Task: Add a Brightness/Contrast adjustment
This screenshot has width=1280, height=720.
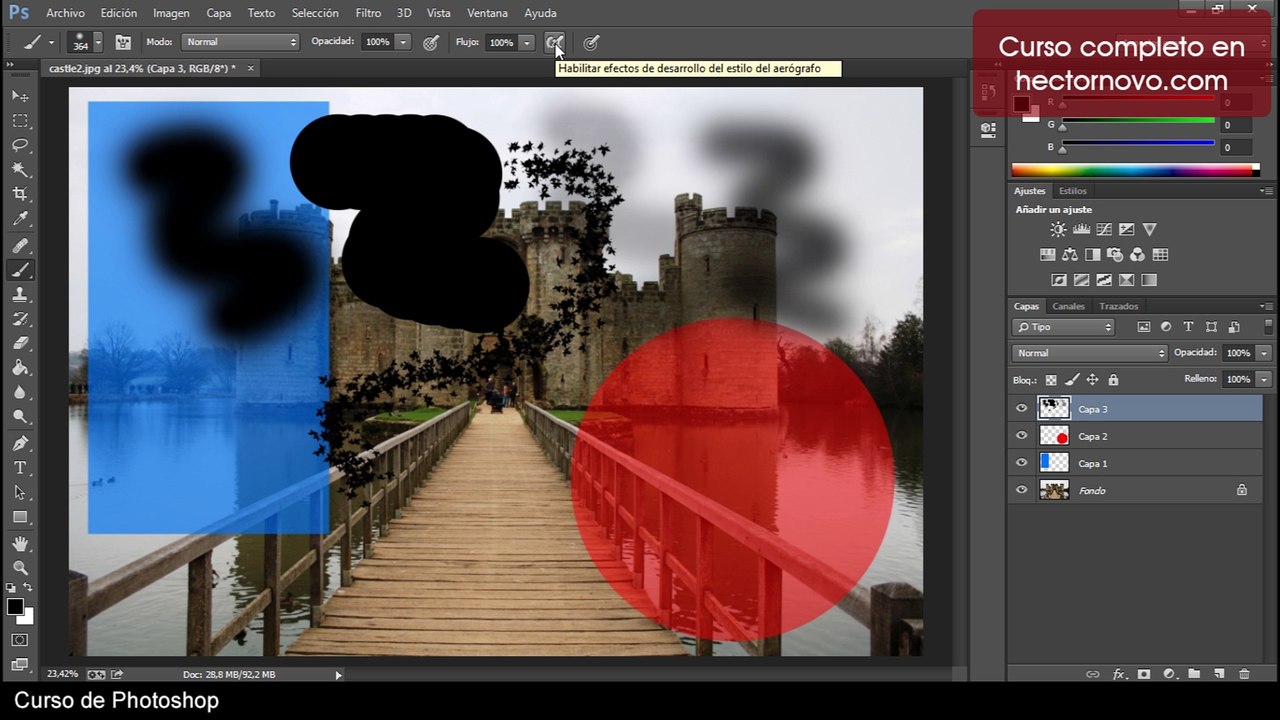Action: coord(1058,230)
